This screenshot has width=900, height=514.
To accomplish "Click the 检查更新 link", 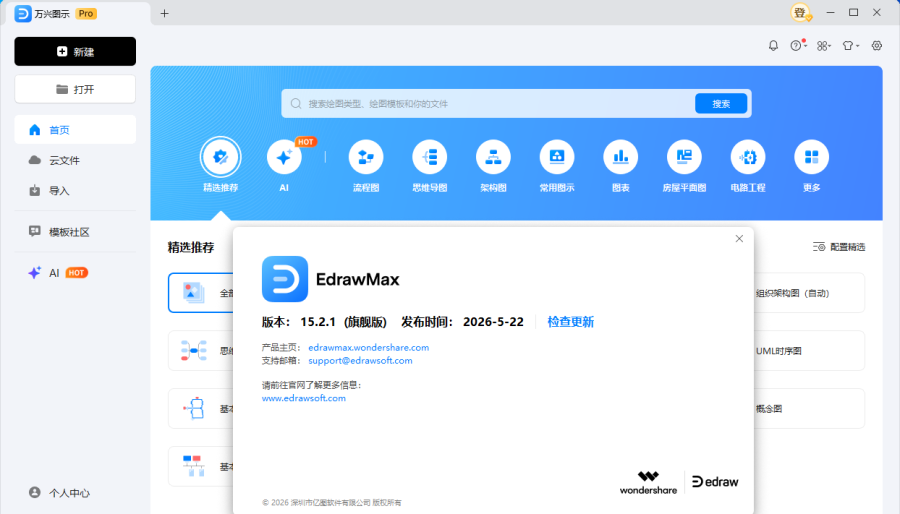I will point(571,322).
